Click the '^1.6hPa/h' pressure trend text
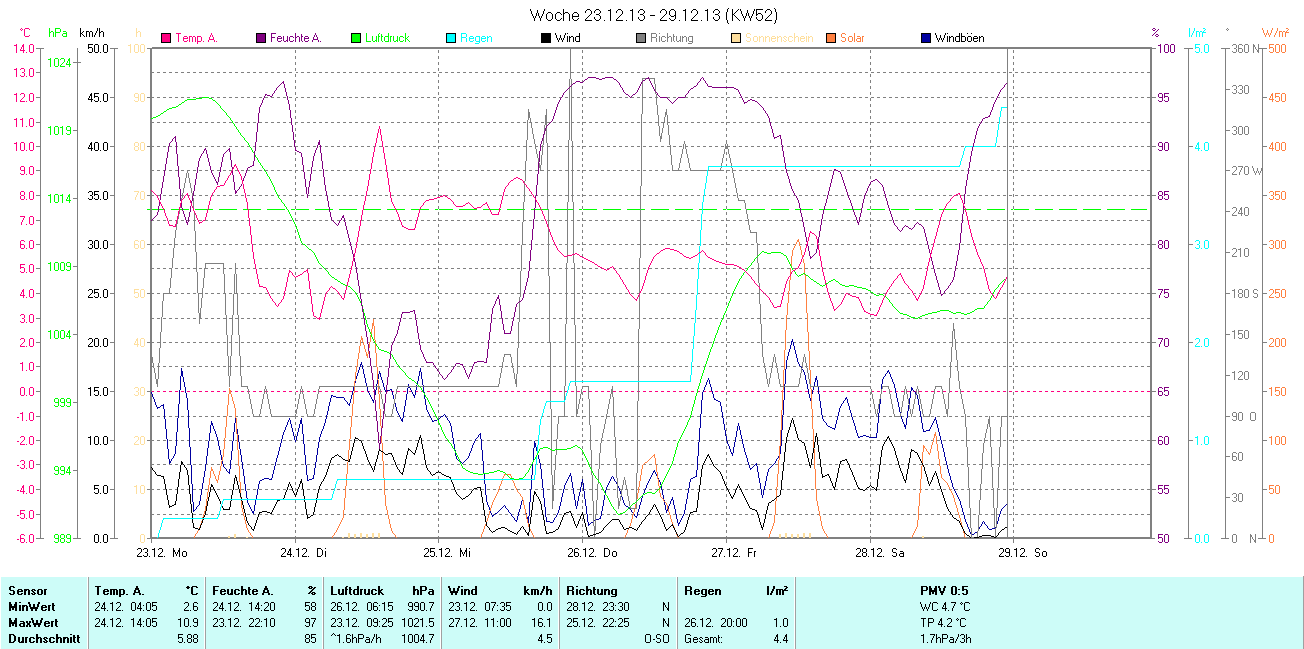 (x=356, y=639)
